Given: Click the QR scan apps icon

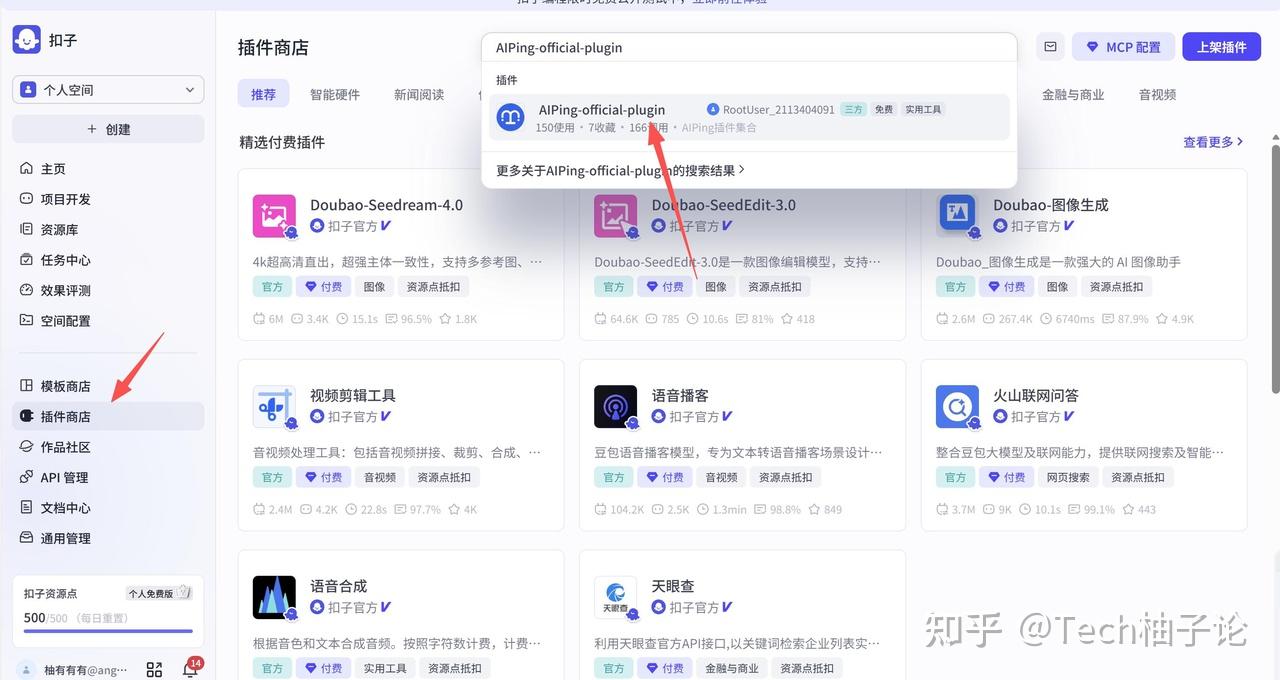Looking at the screenshot, I should [154, 669].
